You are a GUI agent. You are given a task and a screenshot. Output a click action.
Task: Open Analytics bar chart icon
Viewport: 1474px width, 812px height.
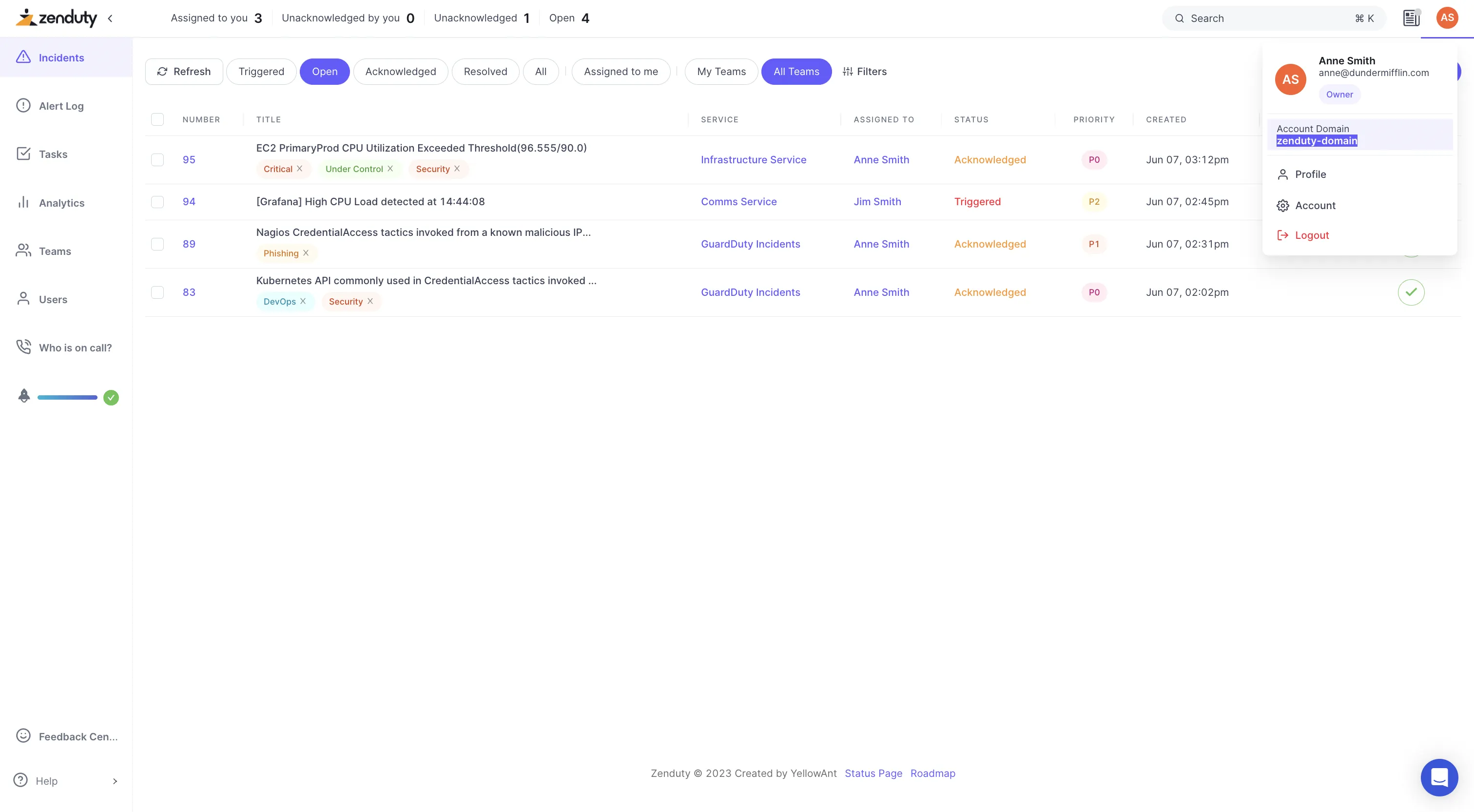(23, 203)
